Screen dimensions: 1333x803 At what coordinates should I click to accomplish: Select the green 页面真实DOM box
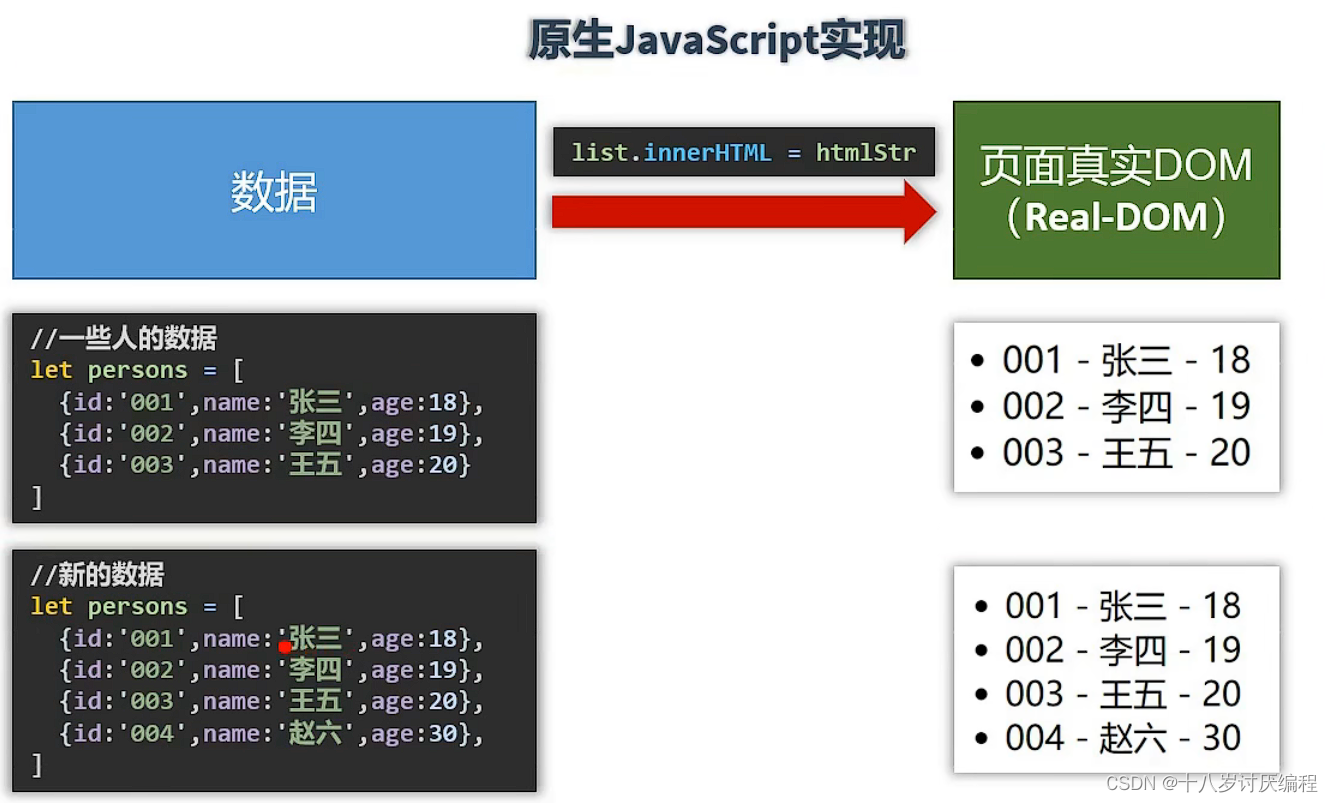(x=1116, y=190)
